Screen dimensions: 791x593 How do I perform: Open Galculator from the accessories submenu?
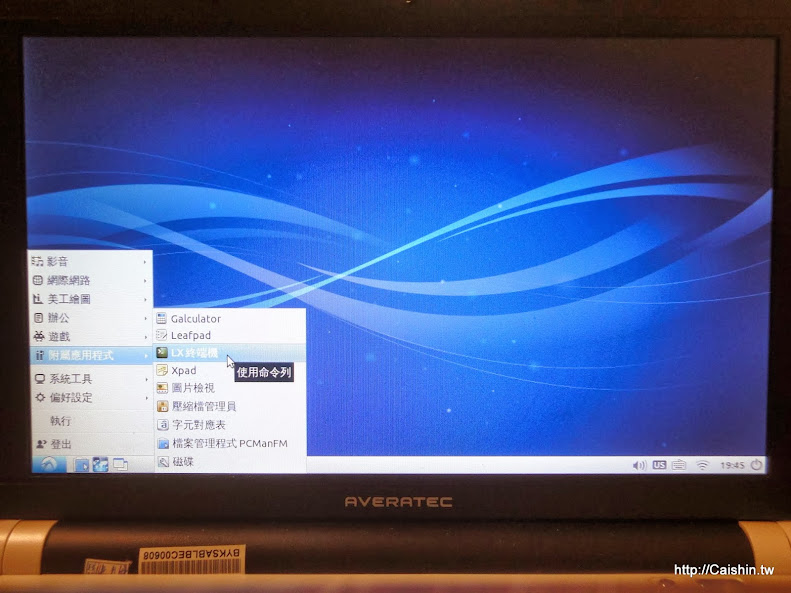coord(230,318)
